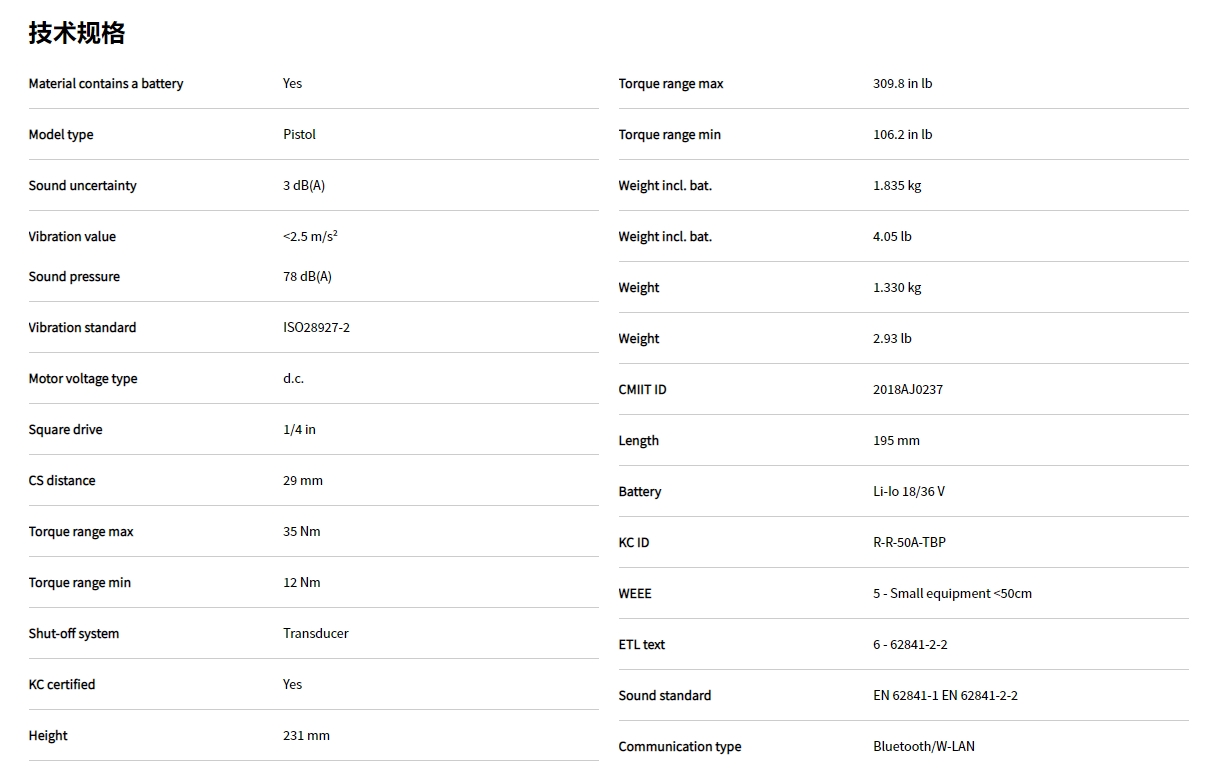
Task: Select the Transducer value text
Action: [x=315, y=634]
